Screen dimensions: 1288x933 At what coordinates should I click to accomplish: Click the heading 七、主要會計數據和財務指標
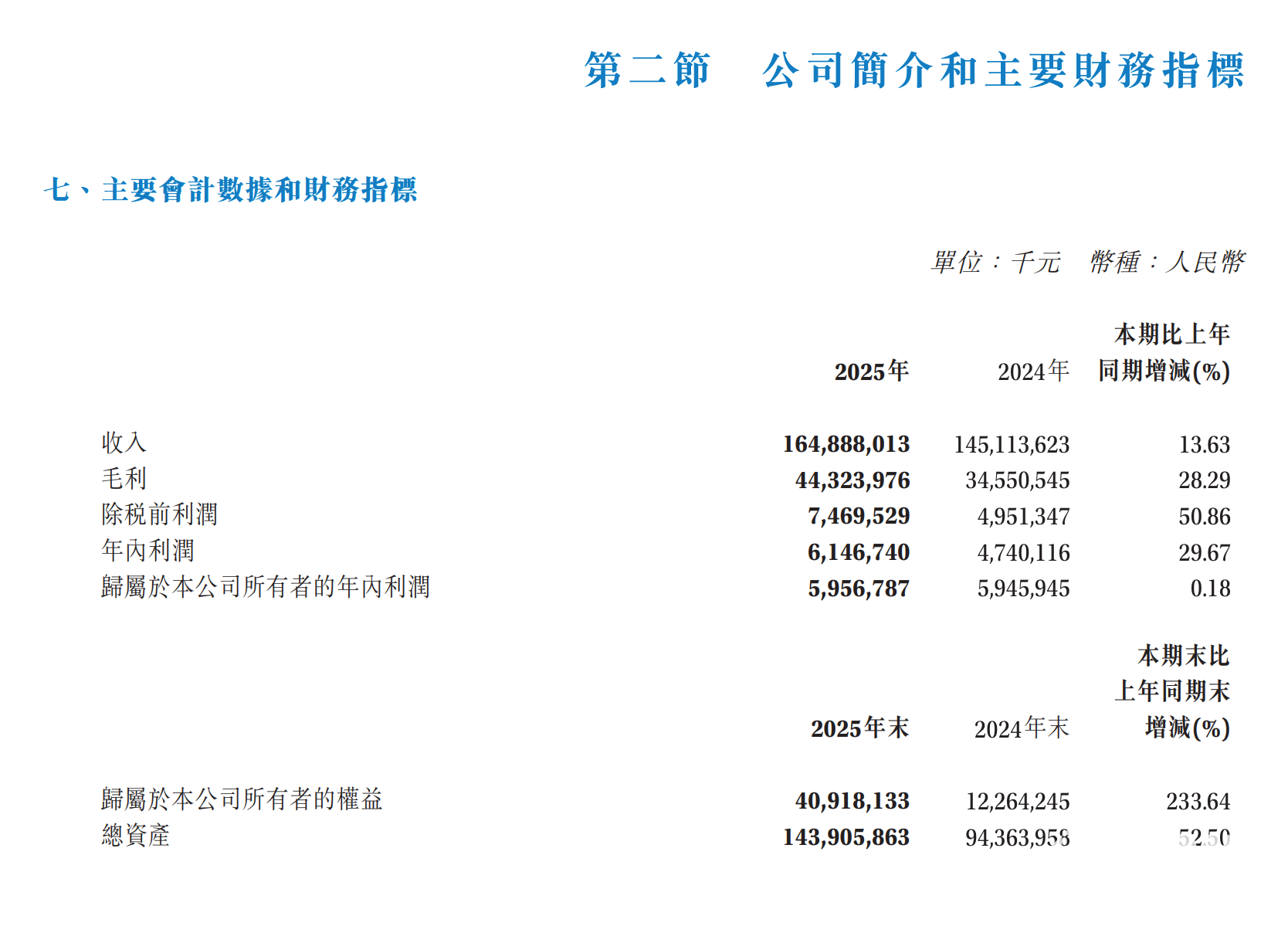point(230,190)
